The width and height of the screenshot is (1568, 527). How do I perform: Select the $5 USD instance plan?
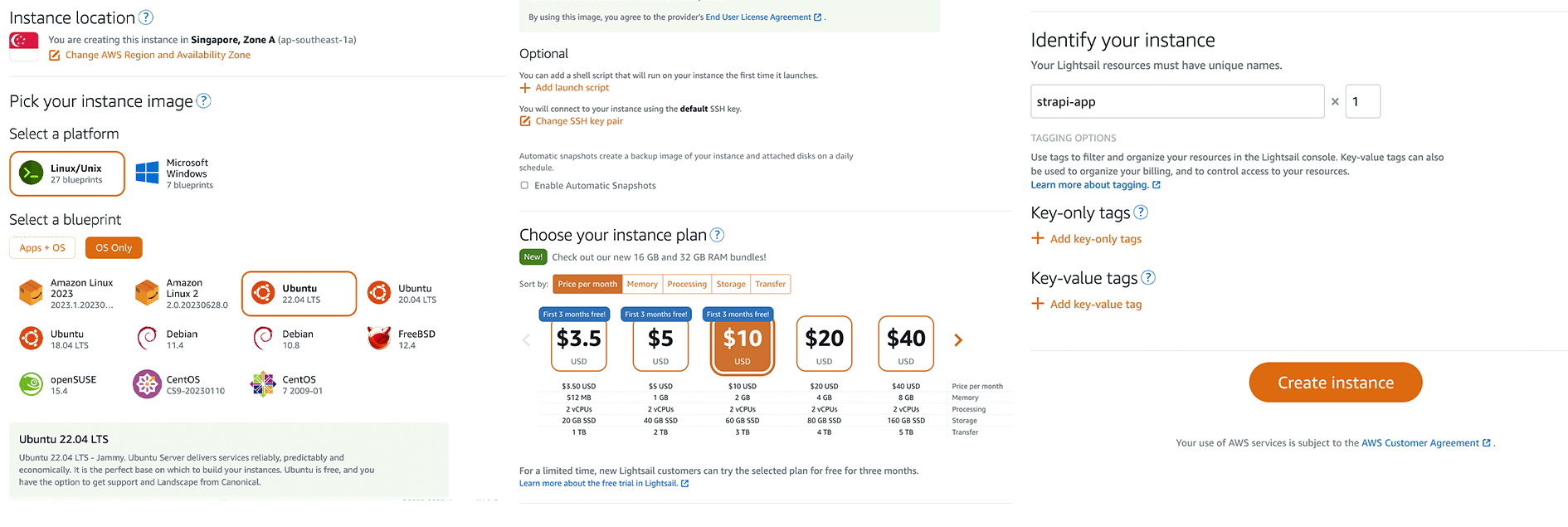[x=660, y=344]
